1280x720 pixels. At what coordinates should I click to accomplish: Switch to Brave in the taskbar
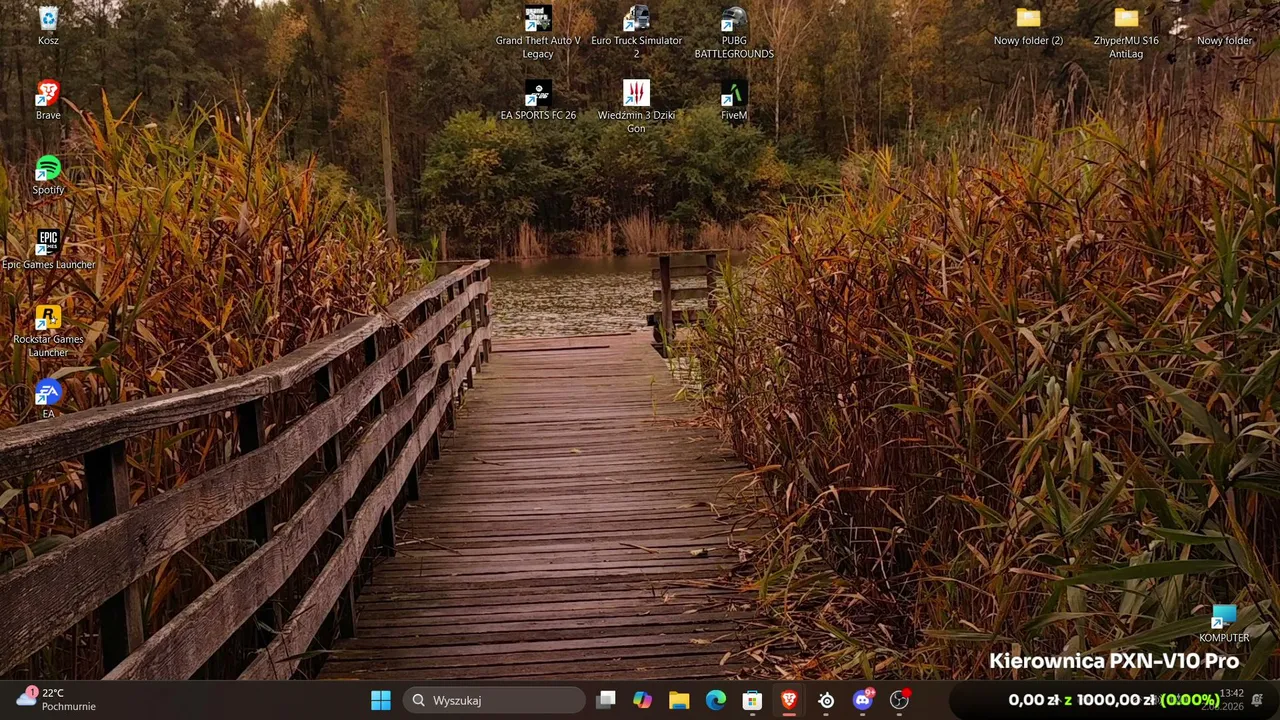click(x=789, y=700)
